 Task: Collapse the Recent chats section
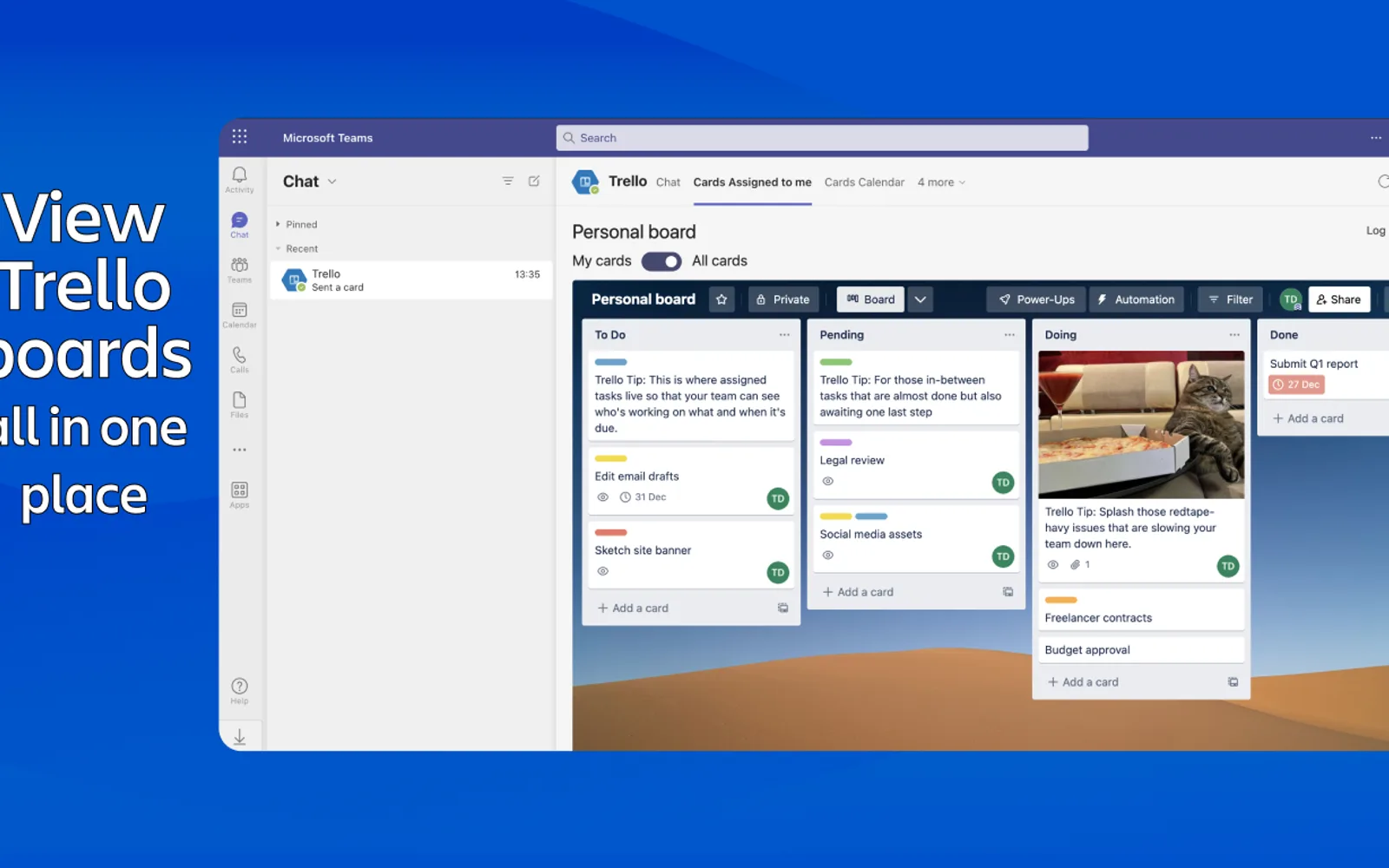pyautogui.click(x=296, y=248)
